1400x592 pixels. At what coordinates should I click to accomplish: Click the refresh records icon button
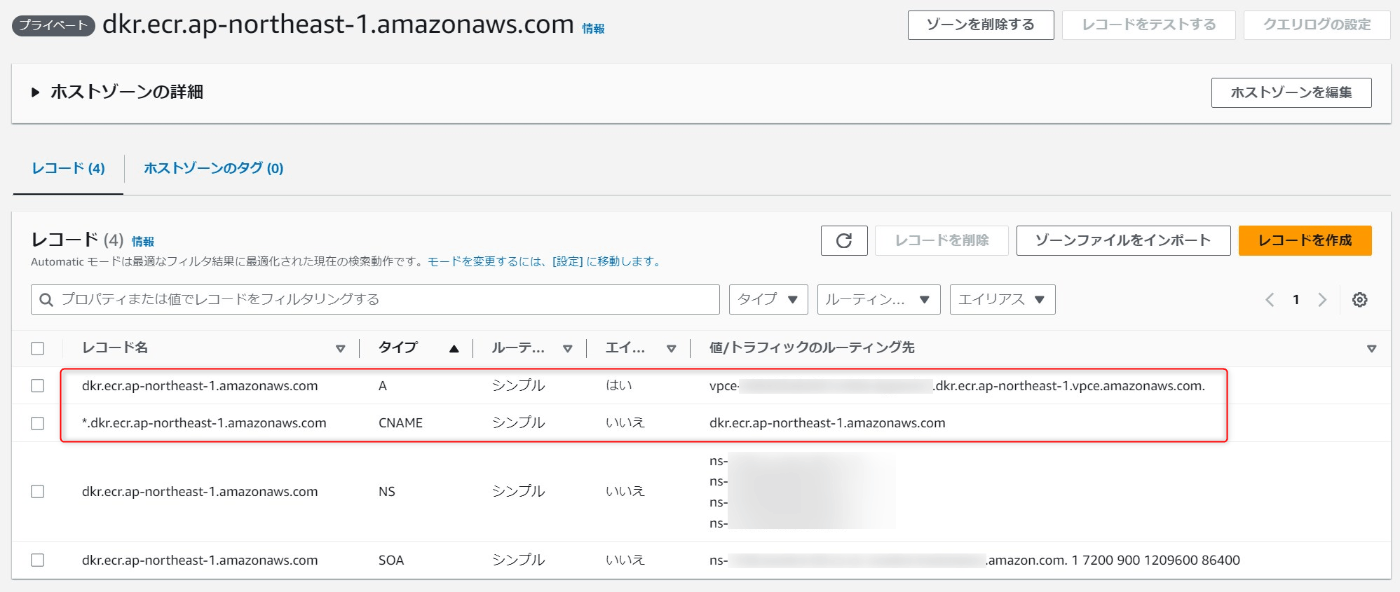844,240
